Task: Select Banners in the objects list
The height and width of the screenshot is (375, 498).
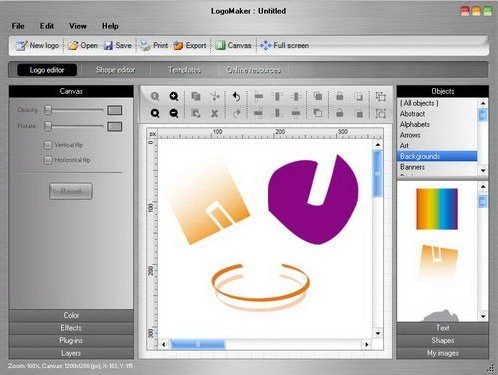Action: 437,167
